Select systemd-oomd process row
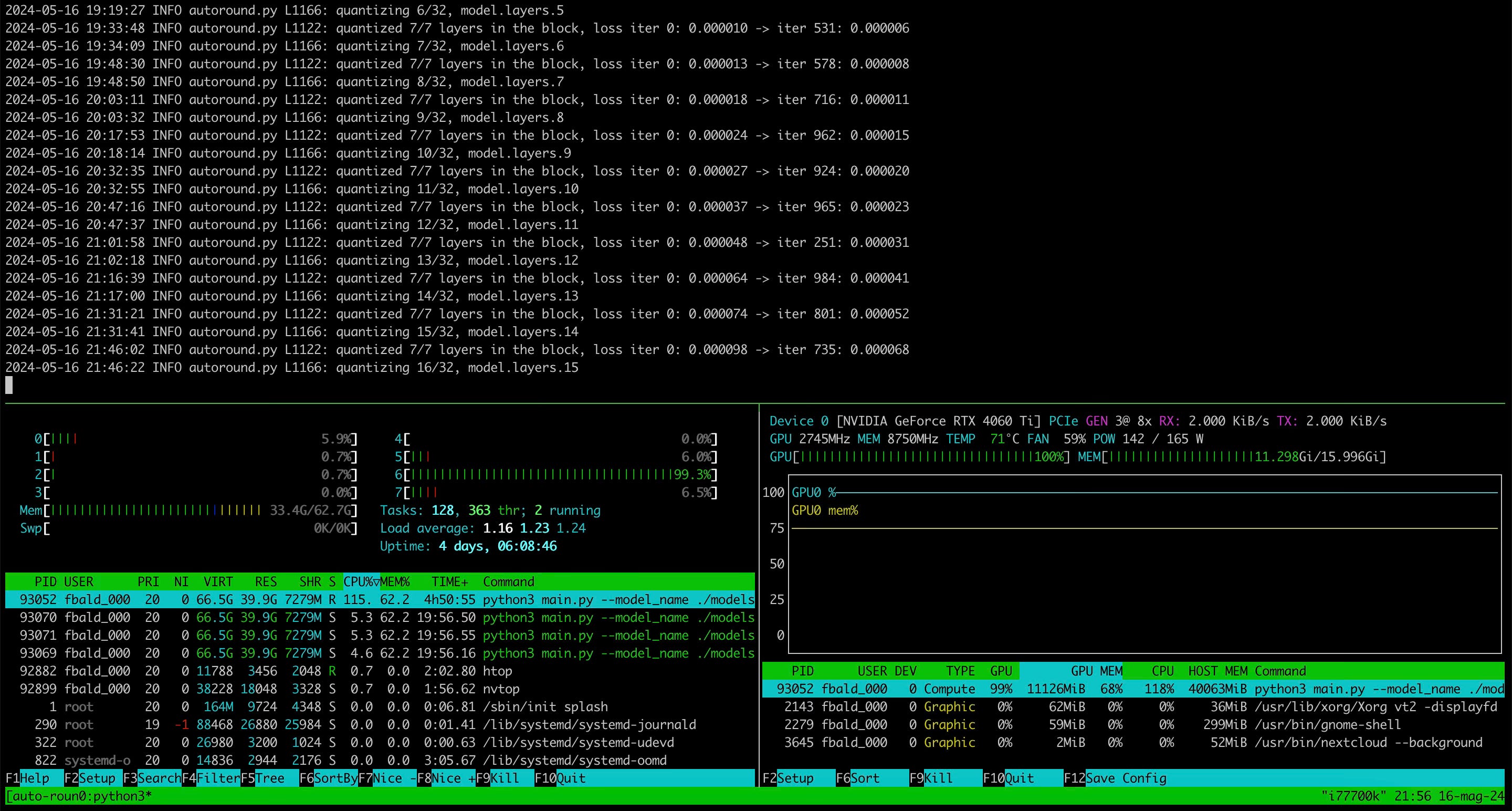 coord(380,760)
